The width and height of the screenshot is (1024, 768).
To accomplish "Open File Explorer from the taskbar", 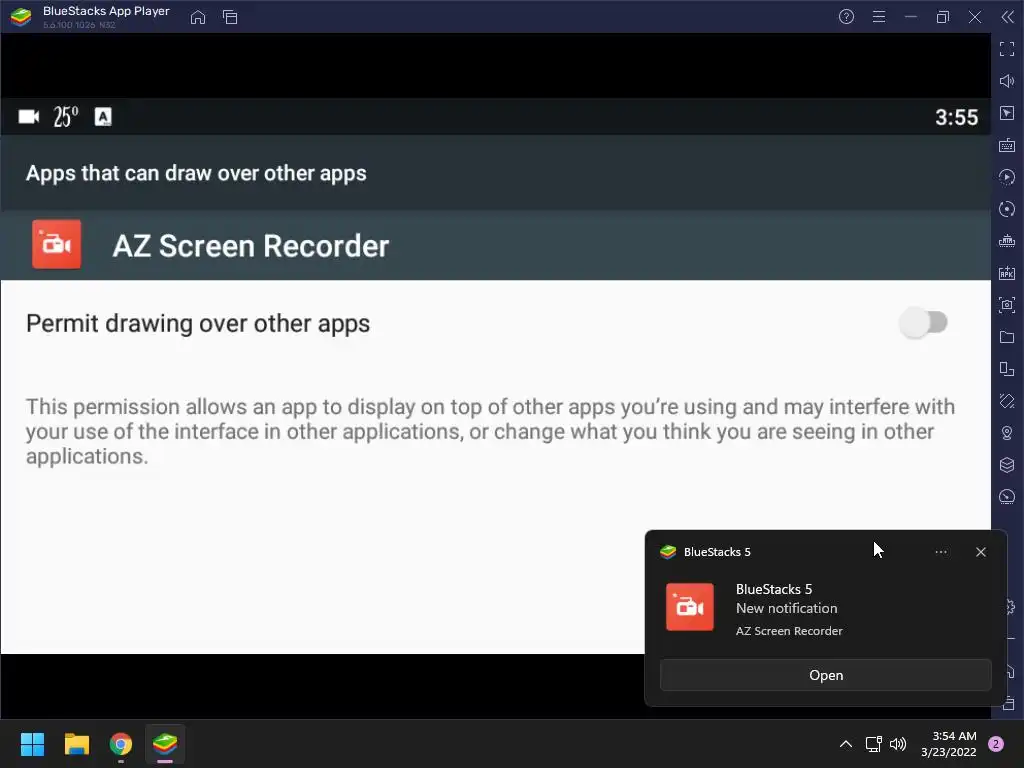I will [76, 744].
